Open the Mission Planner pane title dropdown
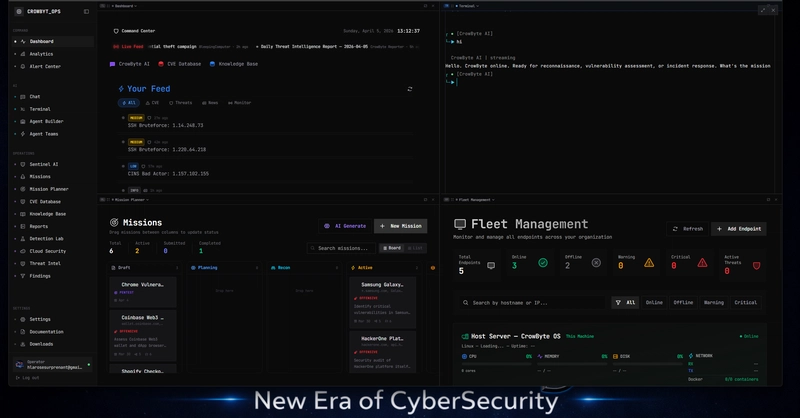 [x=131, y=200]
